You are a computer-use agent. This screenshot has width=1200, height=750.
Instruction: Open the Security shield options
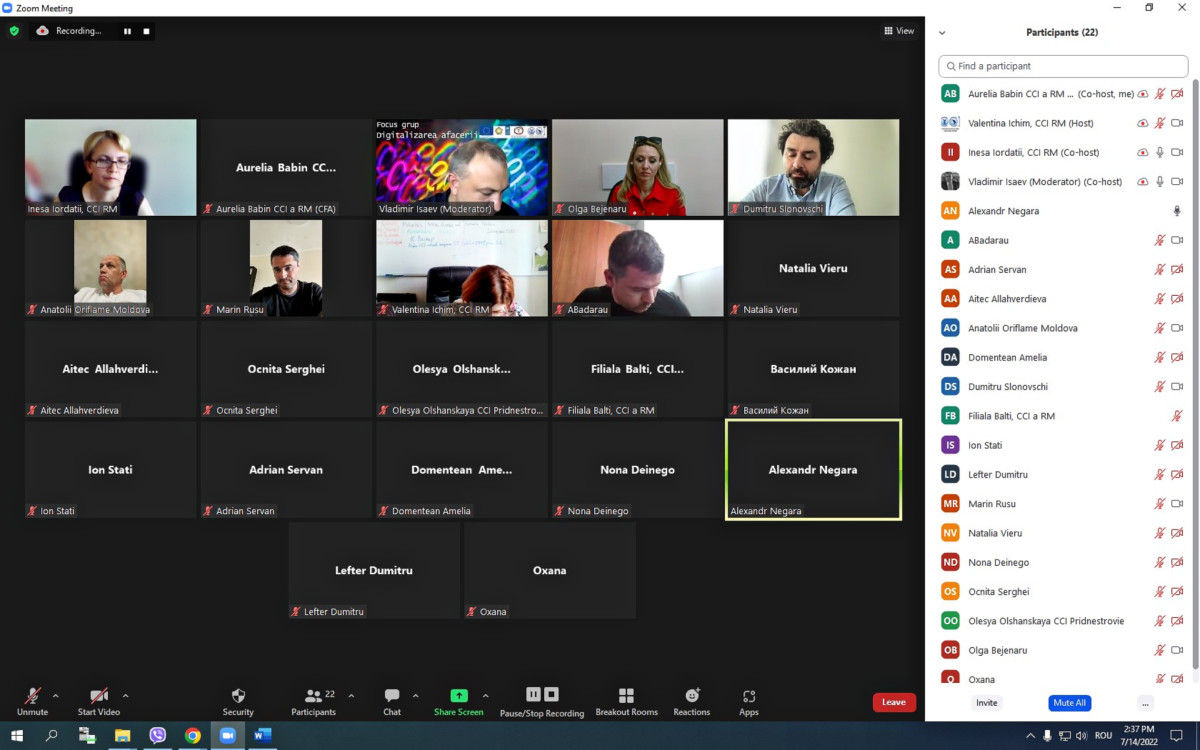click(238, 700)
